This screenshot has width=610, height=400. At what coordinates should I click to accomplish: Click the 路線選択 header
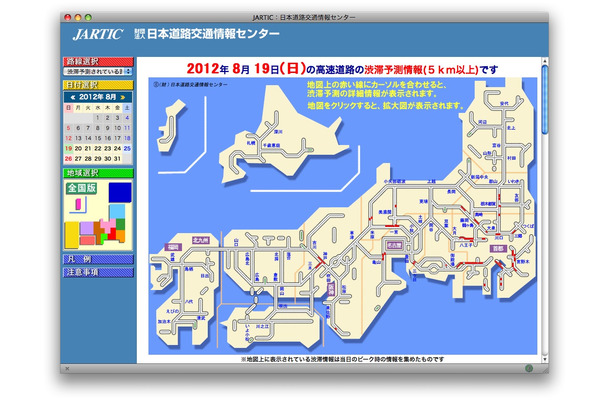pyautogui.click(x=98, y=61)
